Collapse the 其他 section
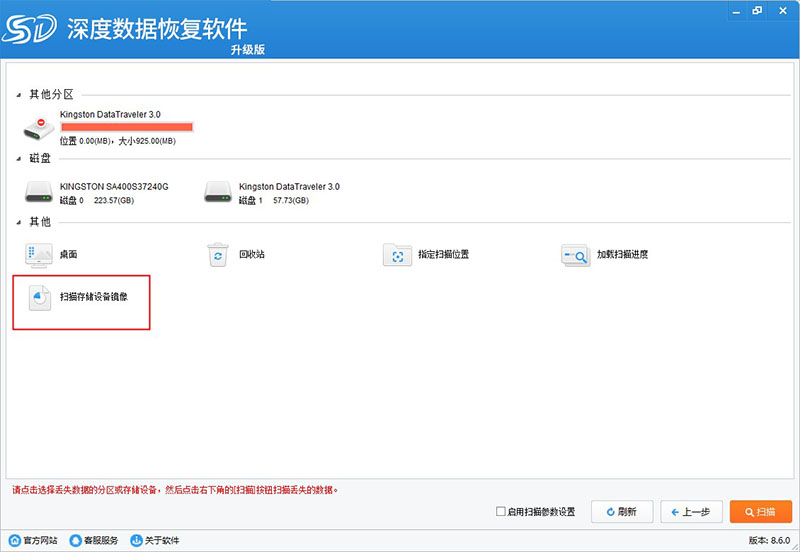Viewport: 800px width, 552px height. point(19,222)
